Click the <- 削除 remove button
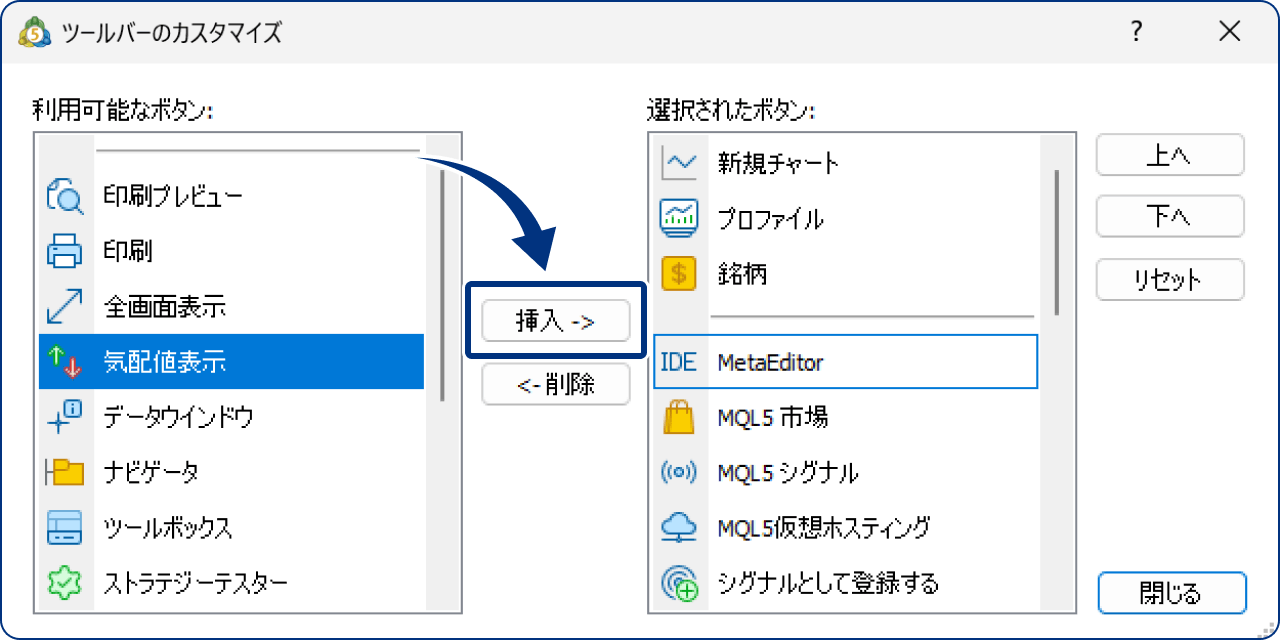The height and width of the screenshot is (640, 1280). coord(555,384)
